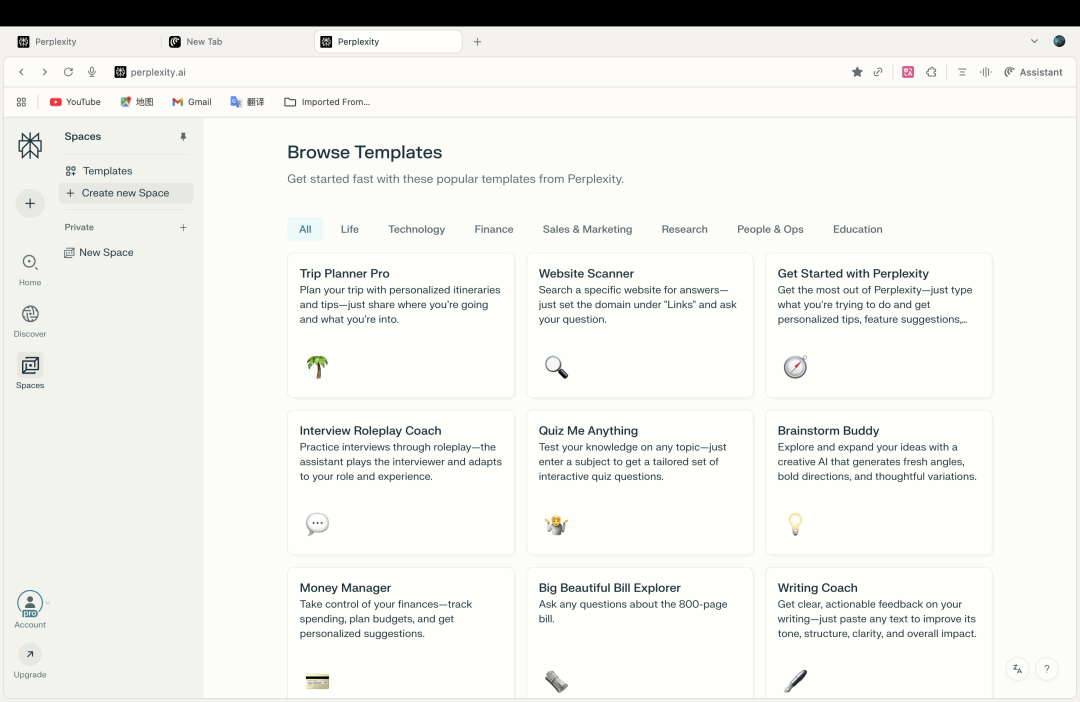
Task: Switch to the Technology tab
Action: 416,229
